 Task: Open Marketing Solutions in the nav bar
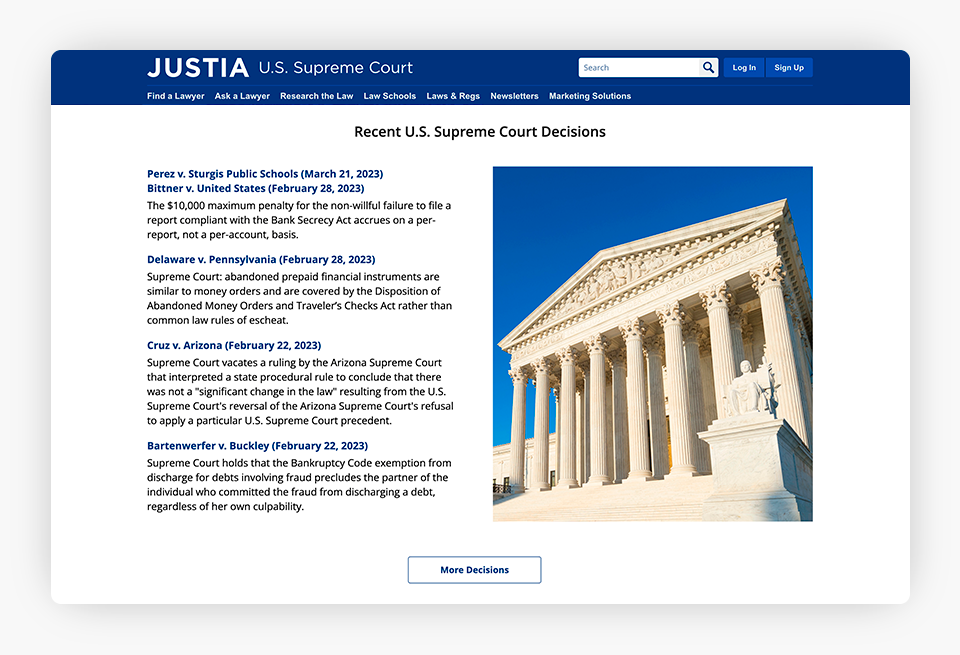[590, 96]
